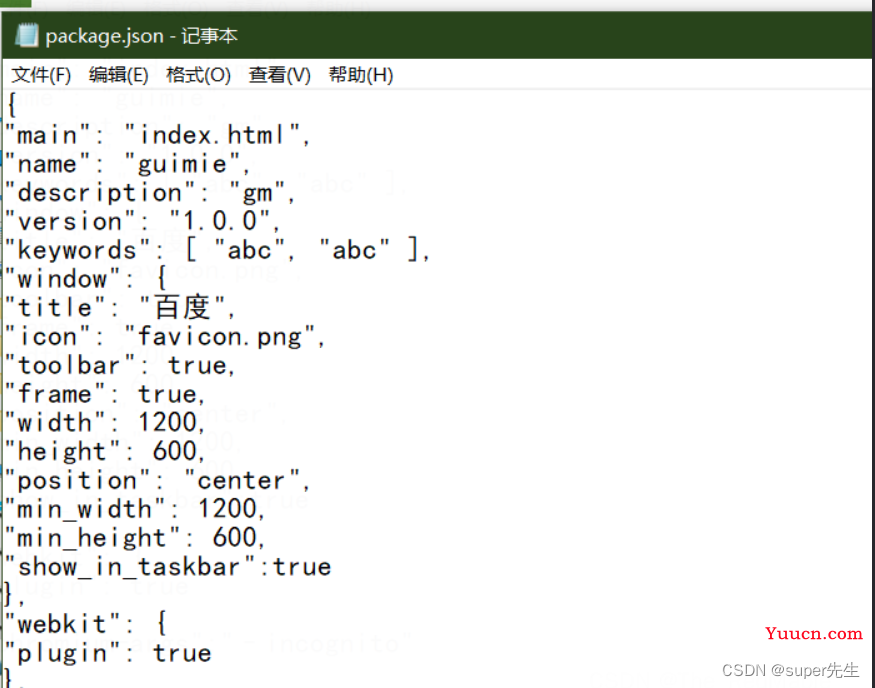Click the }, line closing the window block
The height and width of the screenshot is (688, 875).
(14, 595)
